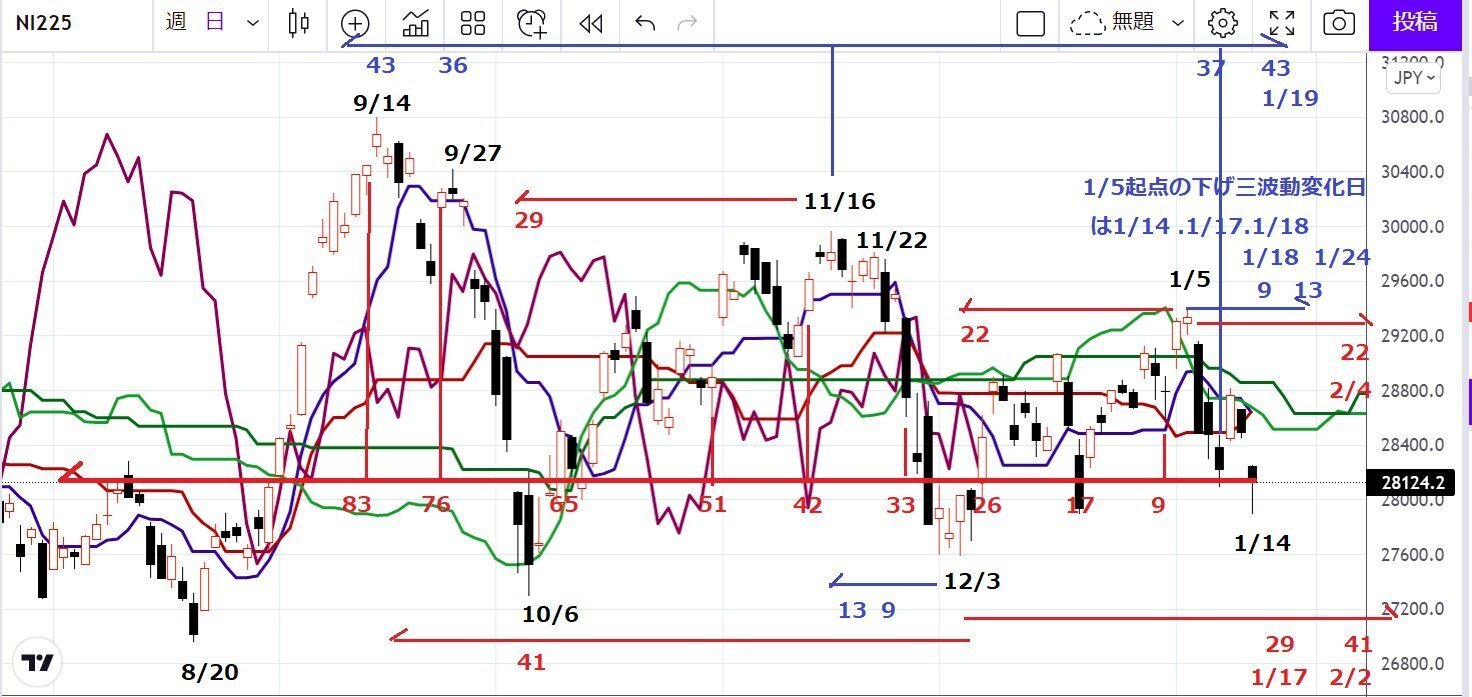Select the 週 weekly timeframe
Viewport: 1472px width, 697px height.
click(x=176, y=22)
